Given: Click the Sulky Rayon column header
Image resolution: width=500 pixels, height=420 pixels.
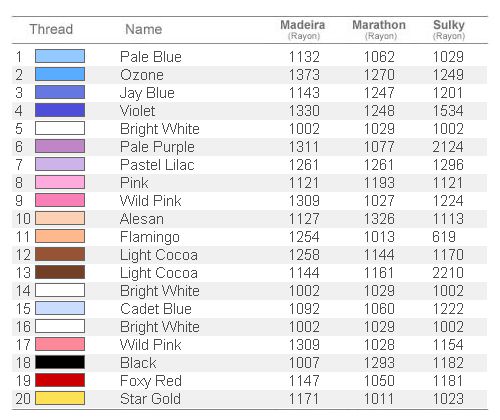Looking at the screenshot, I should pos(449,29).
